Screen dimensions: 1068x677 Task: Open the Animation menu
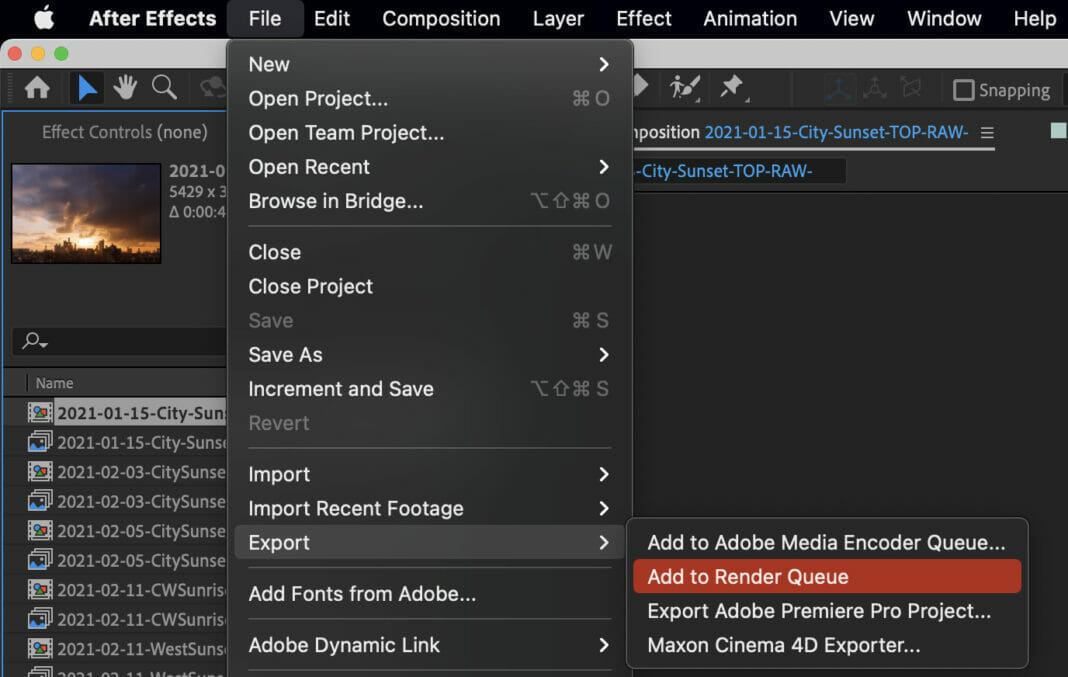click(749, 18)
